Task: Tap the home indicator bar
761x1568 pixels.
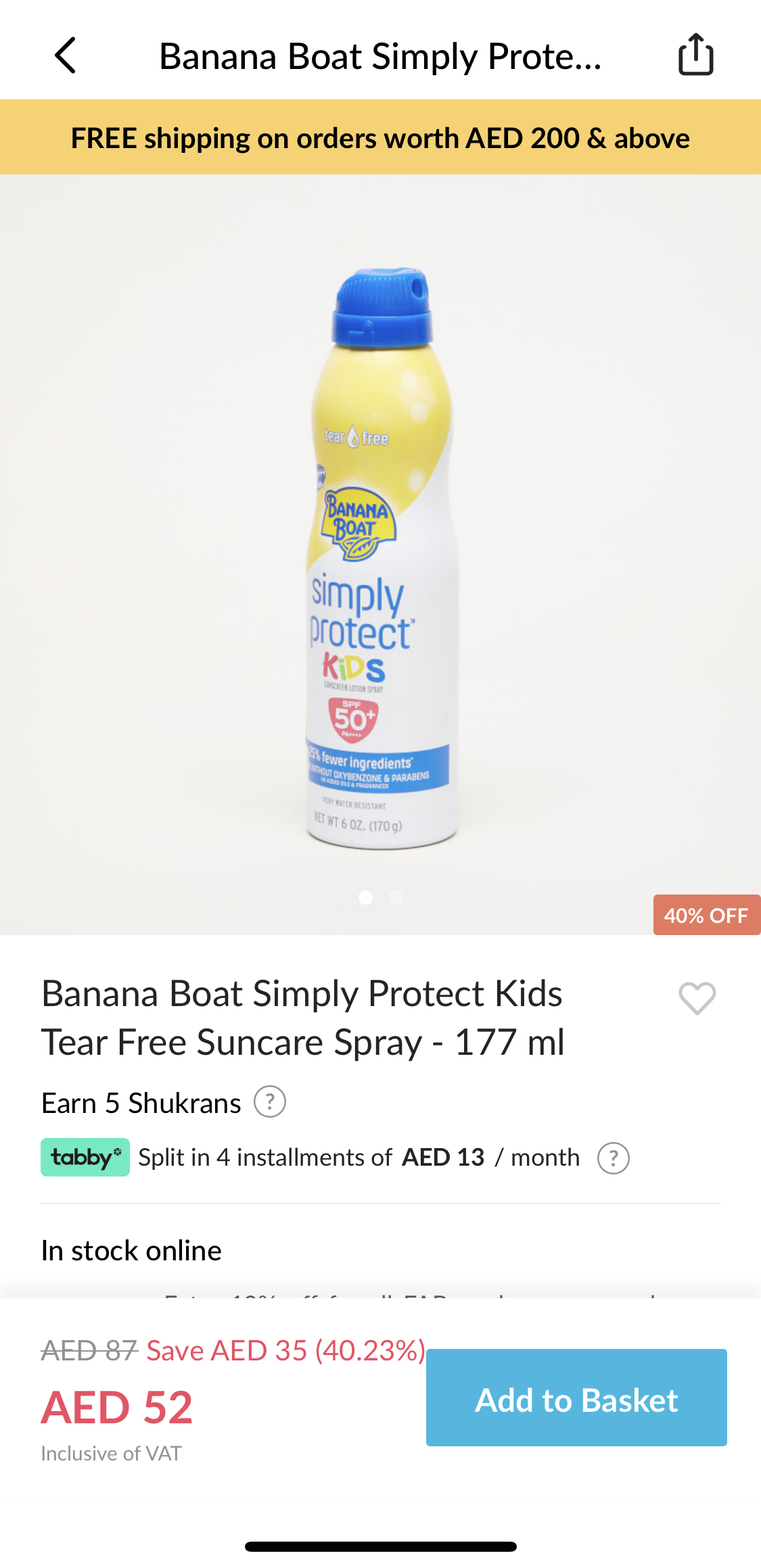Action: pyautogui.click(x=381, y=1546)
